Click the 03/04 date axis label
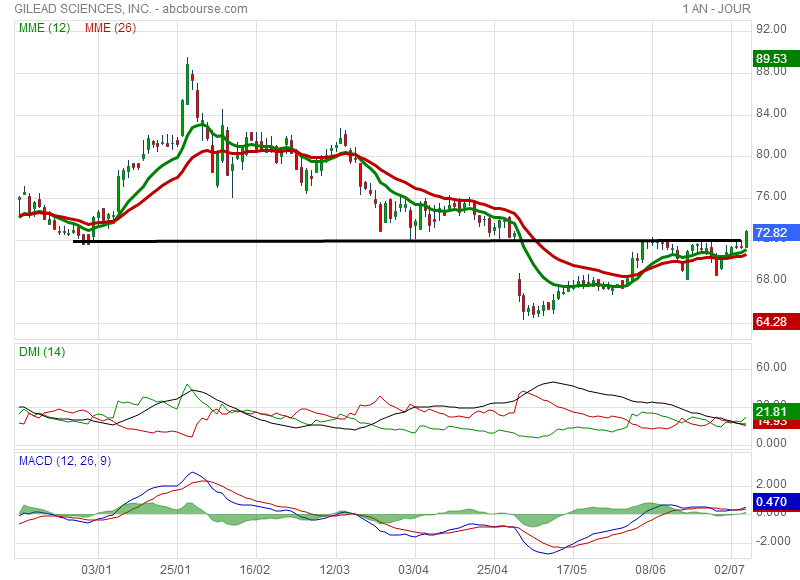800x580 pixels. [x=414, y=569]
